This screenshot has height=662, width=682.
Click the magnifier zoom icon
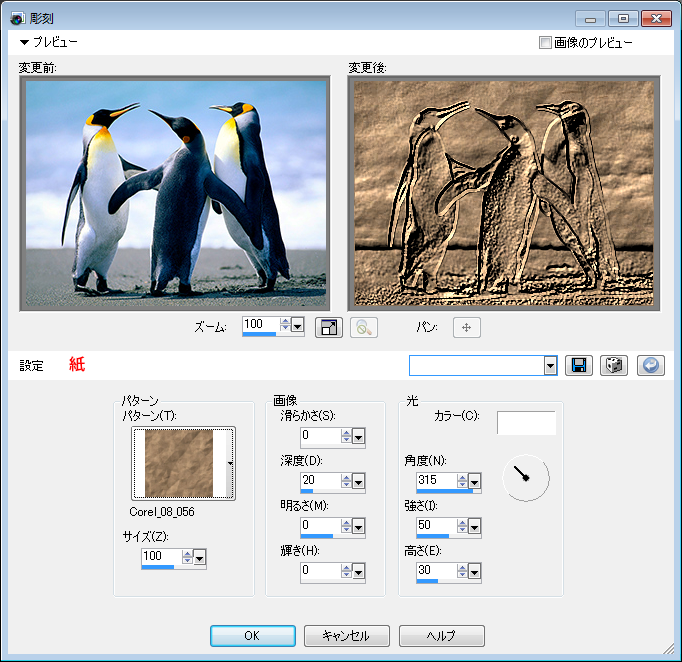(363, 327)
